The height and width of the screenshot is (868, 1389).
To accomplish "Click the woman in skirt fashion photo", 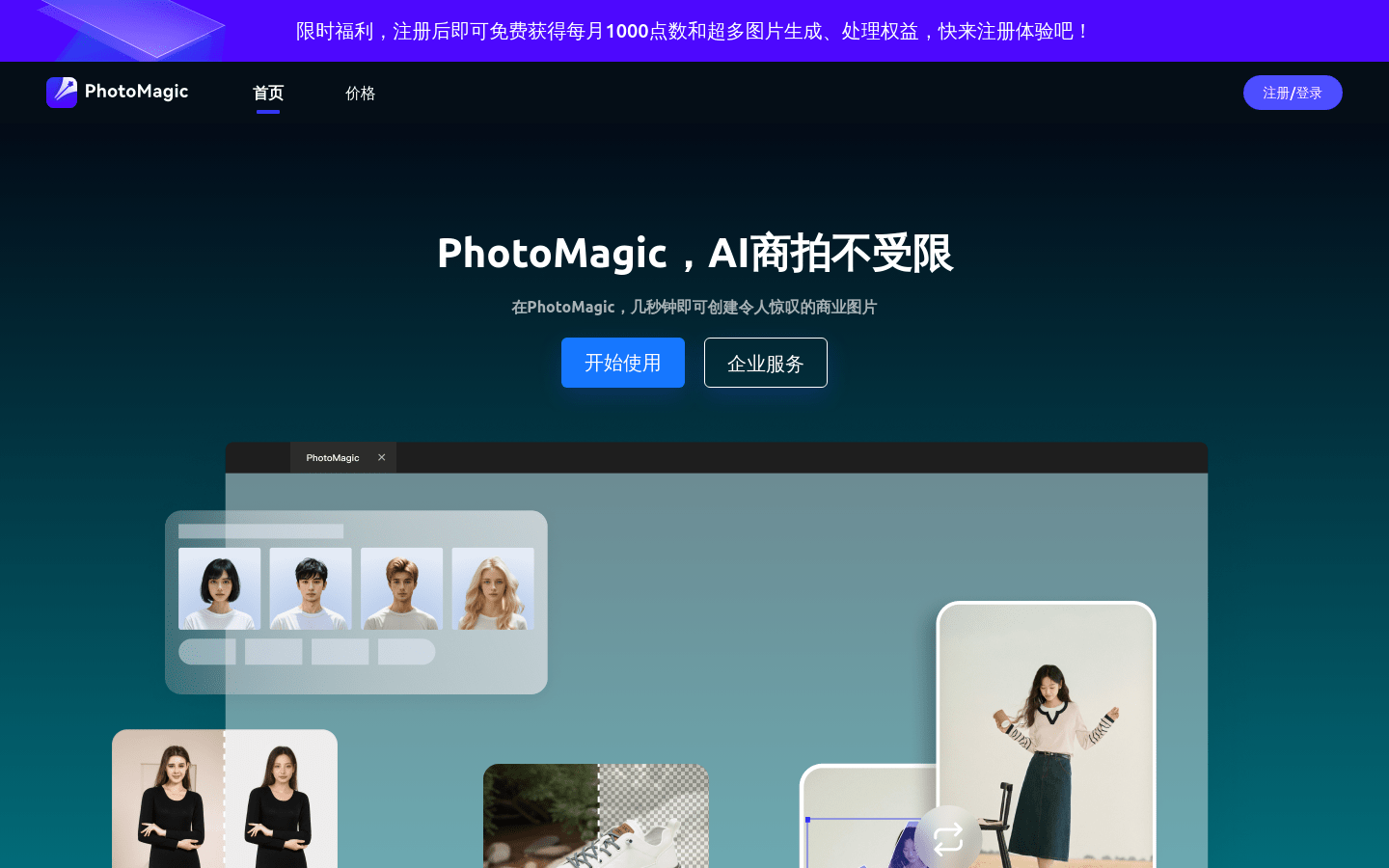I will [x=1047, y=736].
